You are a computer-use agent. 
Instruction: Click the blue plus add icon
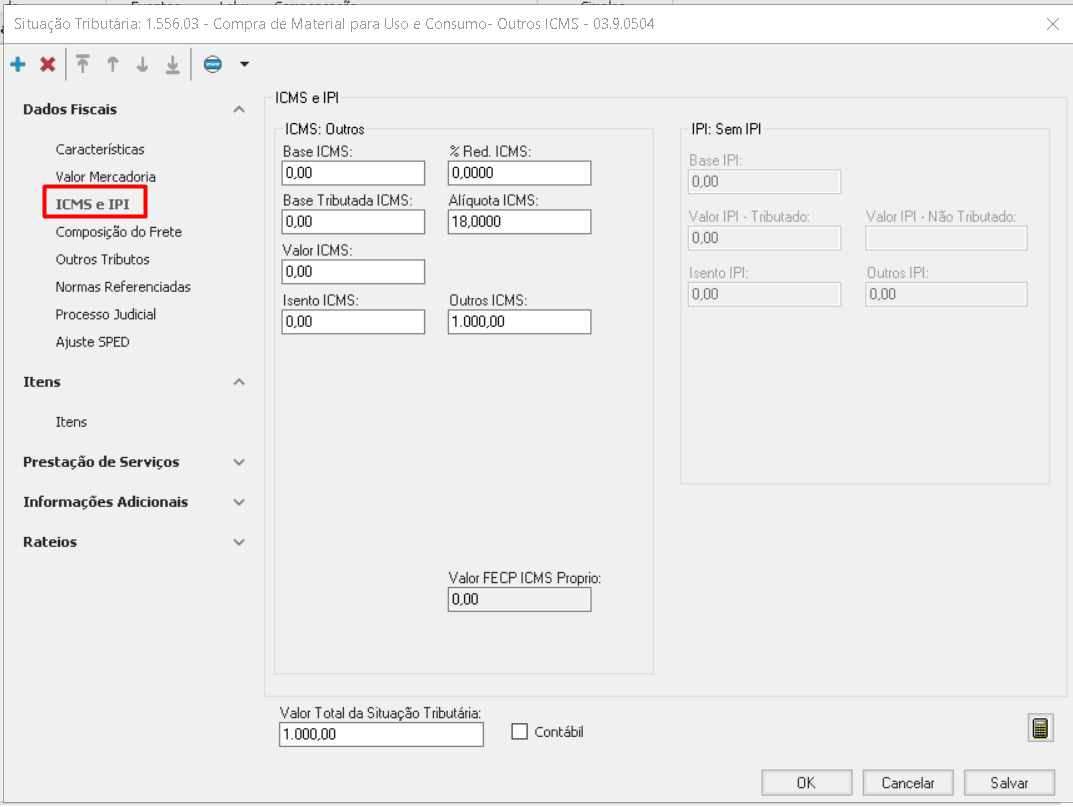pos(18,65)
